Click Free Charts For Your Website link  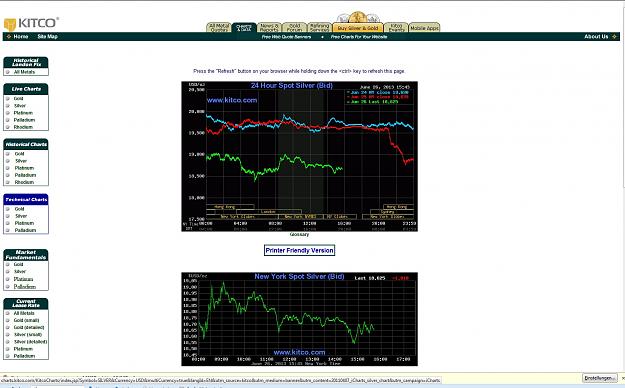coord(359,37)
